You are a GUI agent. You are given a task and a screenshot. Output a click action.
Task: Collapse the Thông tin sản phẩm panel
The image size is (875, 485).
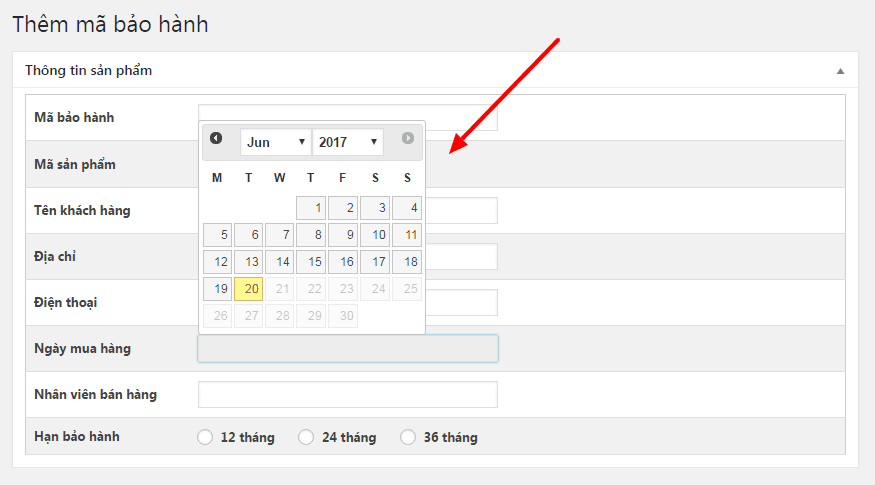coord(840,72)
